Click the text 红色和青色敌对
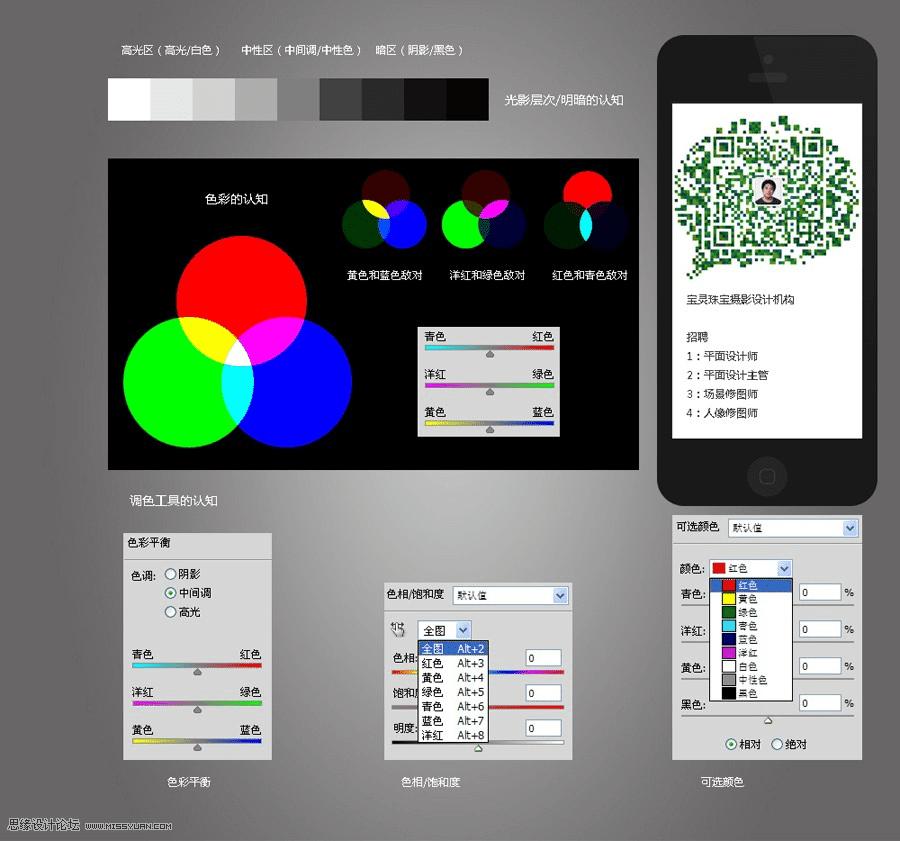 click(589, 275)
